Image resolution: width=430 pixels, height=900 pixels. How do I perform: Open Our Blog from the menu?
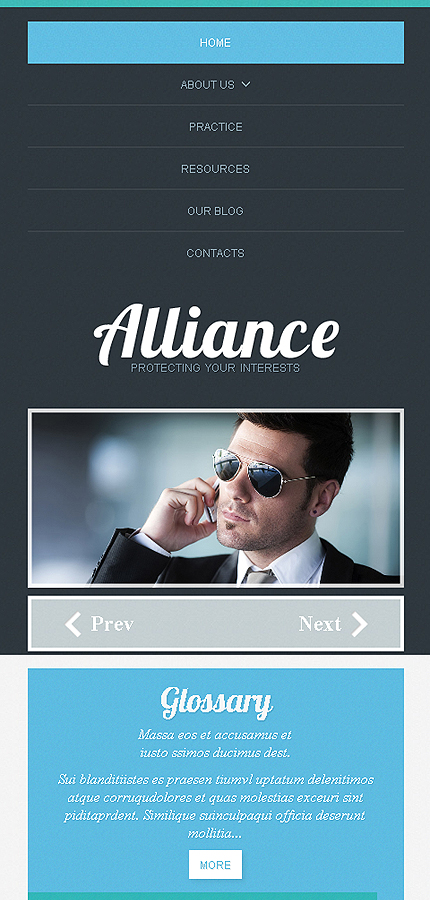(215, 211)
